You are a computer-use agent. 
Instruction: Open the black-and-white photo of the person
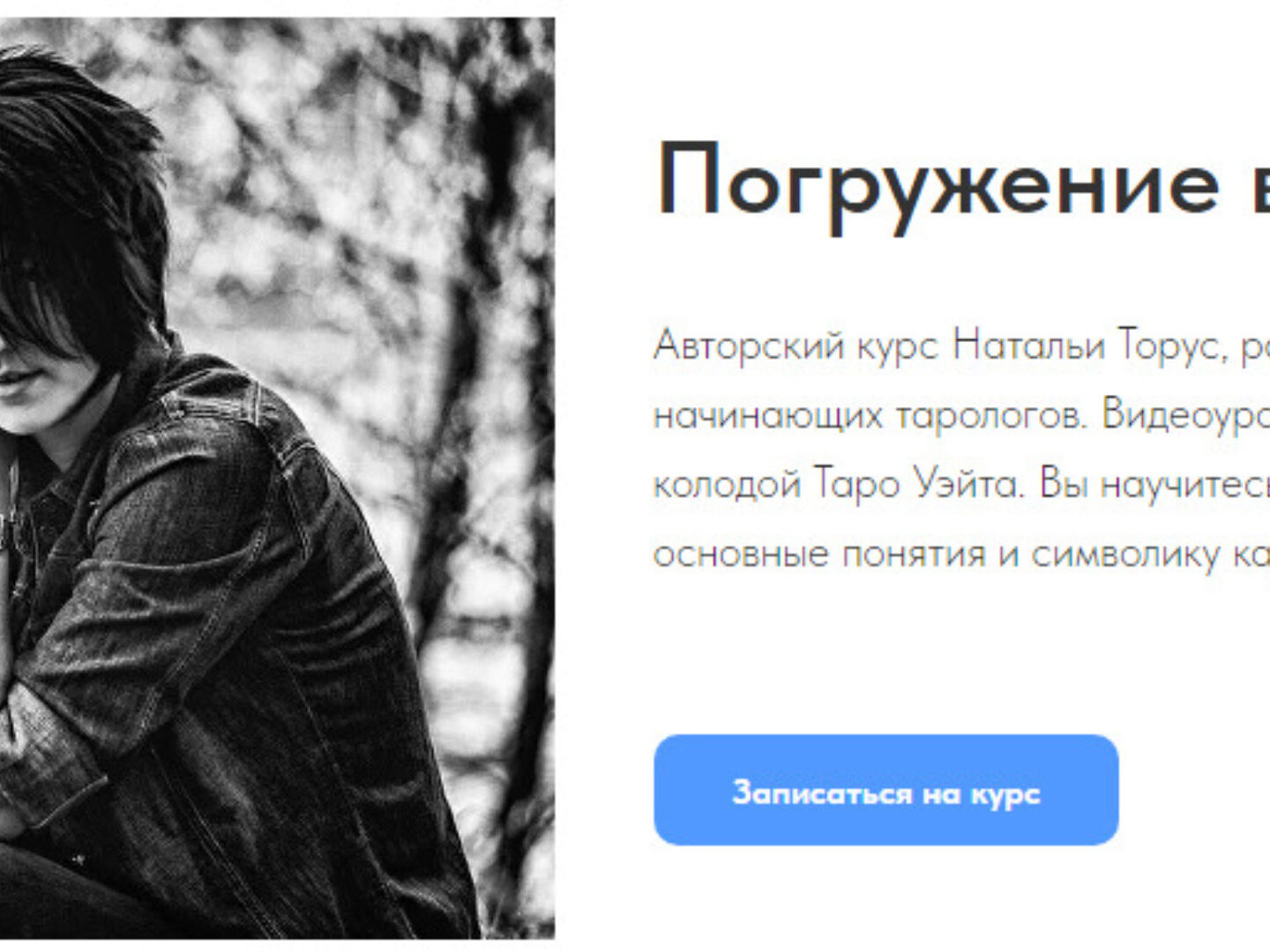(277, 478)
